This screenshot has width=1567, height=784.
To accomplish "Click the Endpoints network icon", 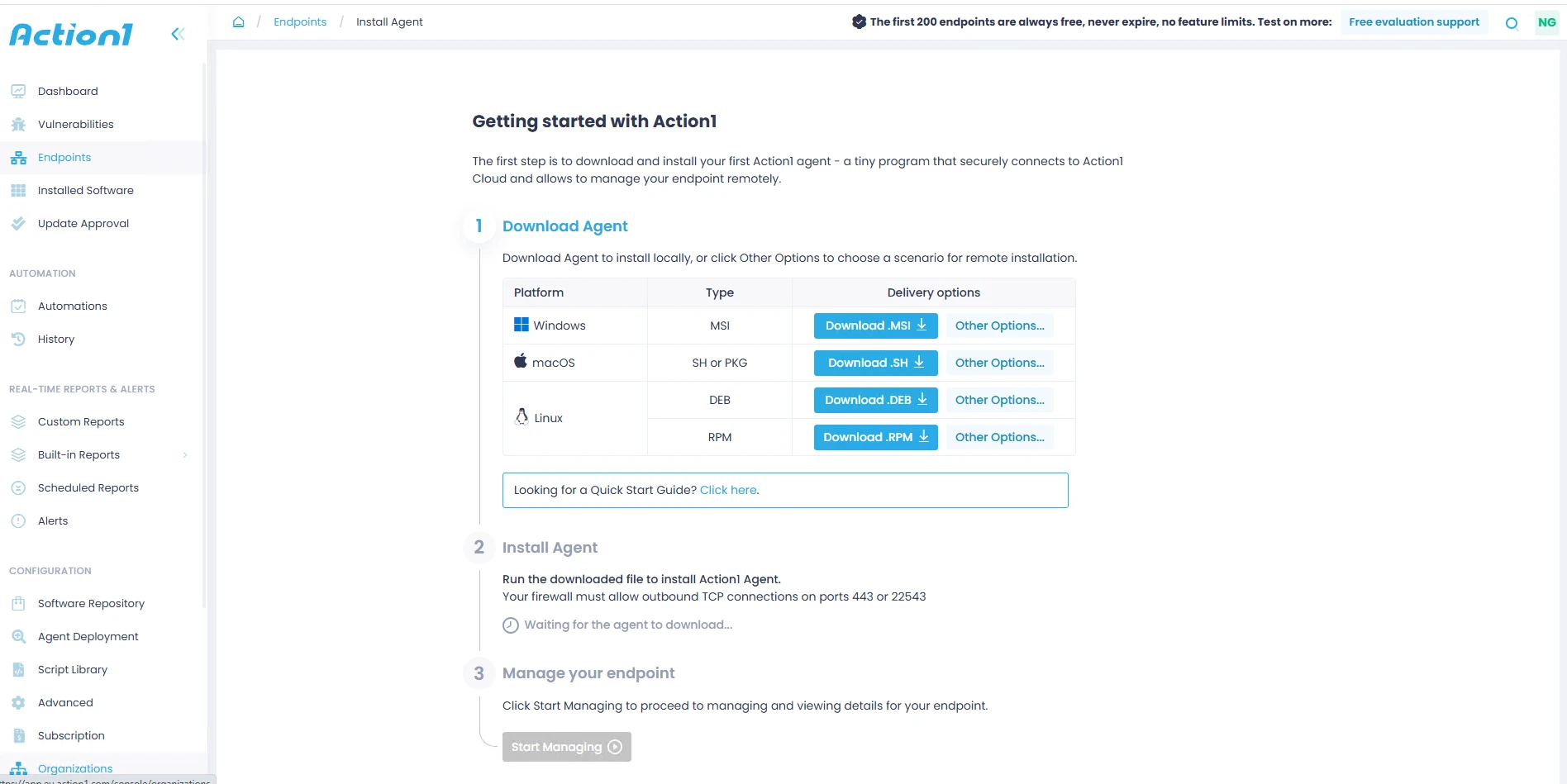I will point(18,158).
